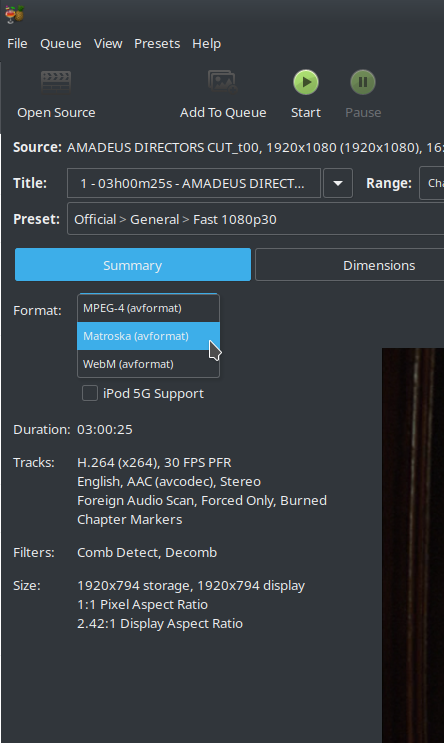Click the Title field showing AMADEUS DIRECT...
The width and height of the screenshot is (444, 743).
pyautogui.click(x=194, y=183)
